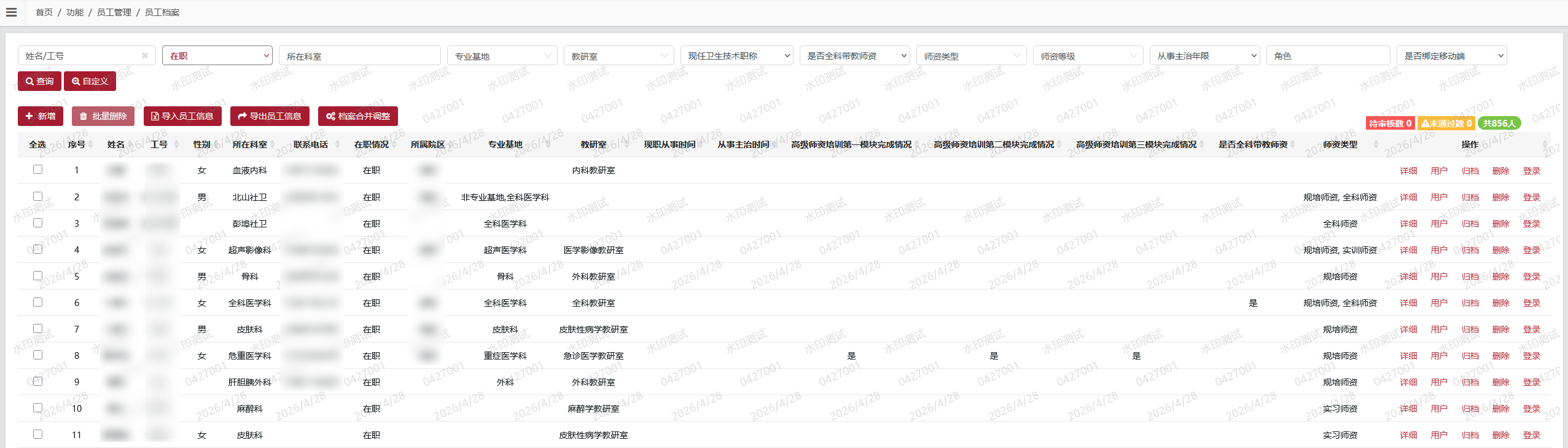This screenshot has height=448, width=1568.
Task: Click the sort arrows in the 操作 column header
Action: (x=1545, y=145)
